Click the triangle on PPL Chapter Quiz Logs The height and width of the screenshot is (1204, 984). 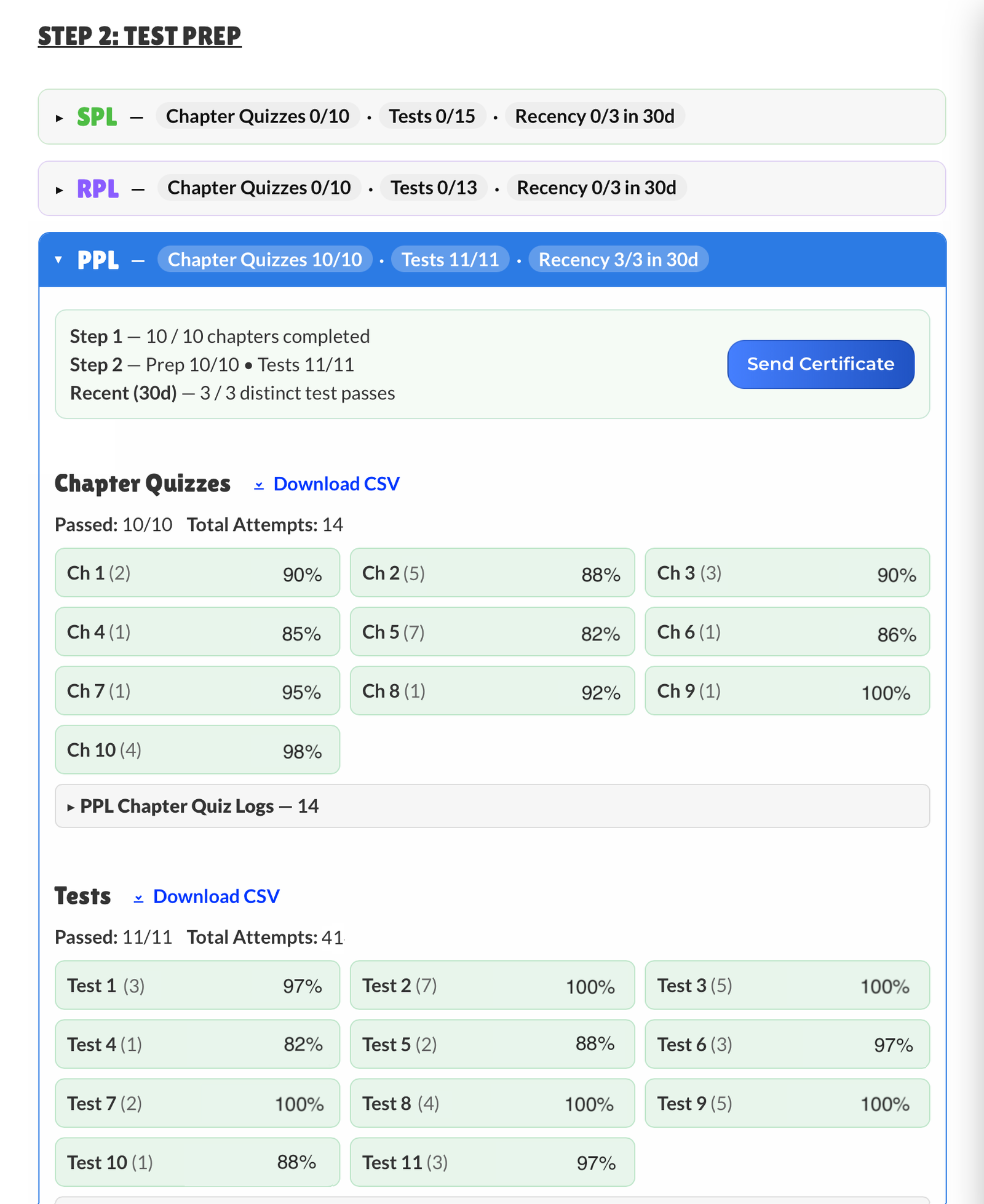tap(71, 806)
